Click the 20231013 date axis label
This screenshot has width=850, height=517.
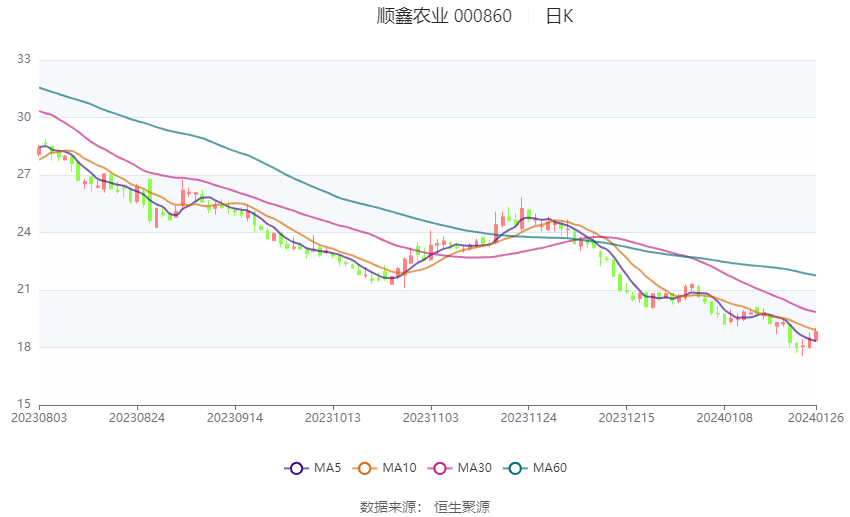coord(333,418)
